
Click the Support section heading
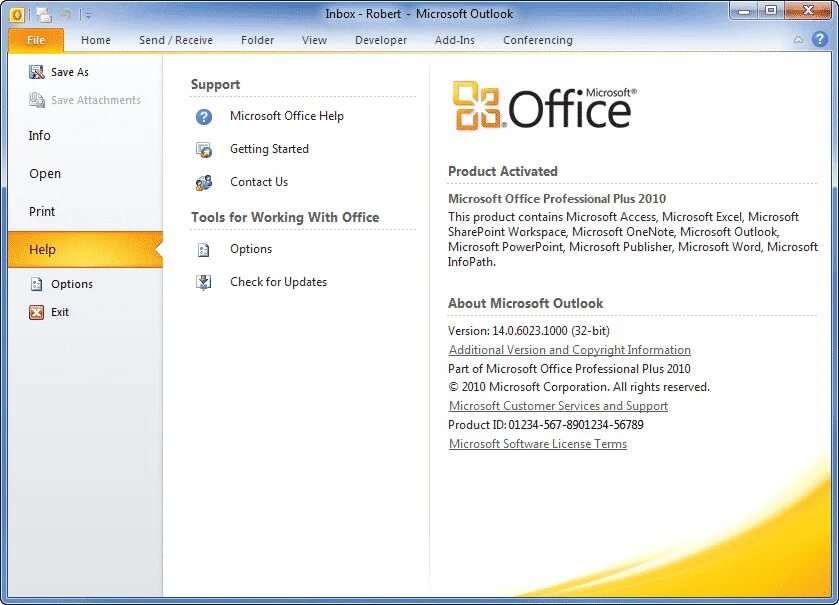click(215, 85)
